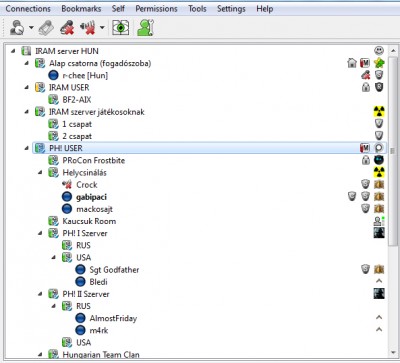400x363 pixels.
Task: Collapse the PH! I Szerver channel
Action: pyautogui.click(x=40, y=233)
